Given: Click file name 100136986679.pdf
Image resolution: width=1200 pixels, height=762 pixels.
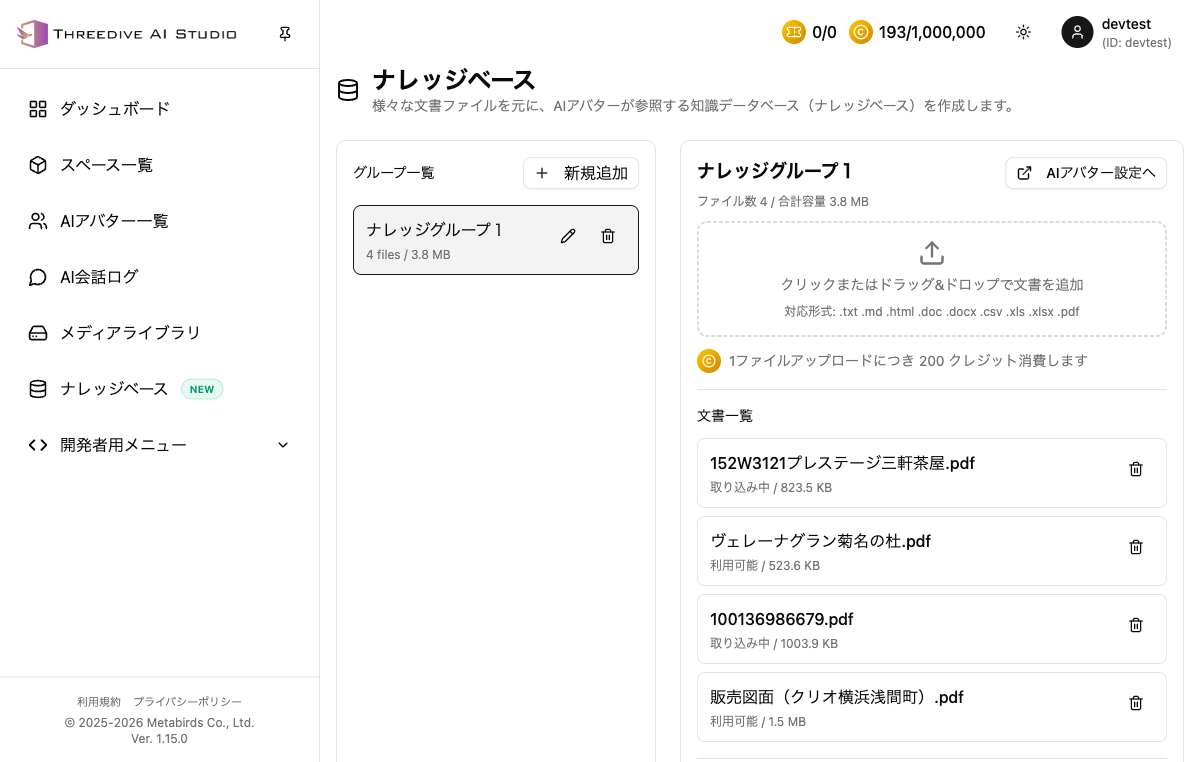Looking at the screenshot, I should click(782, 619).
